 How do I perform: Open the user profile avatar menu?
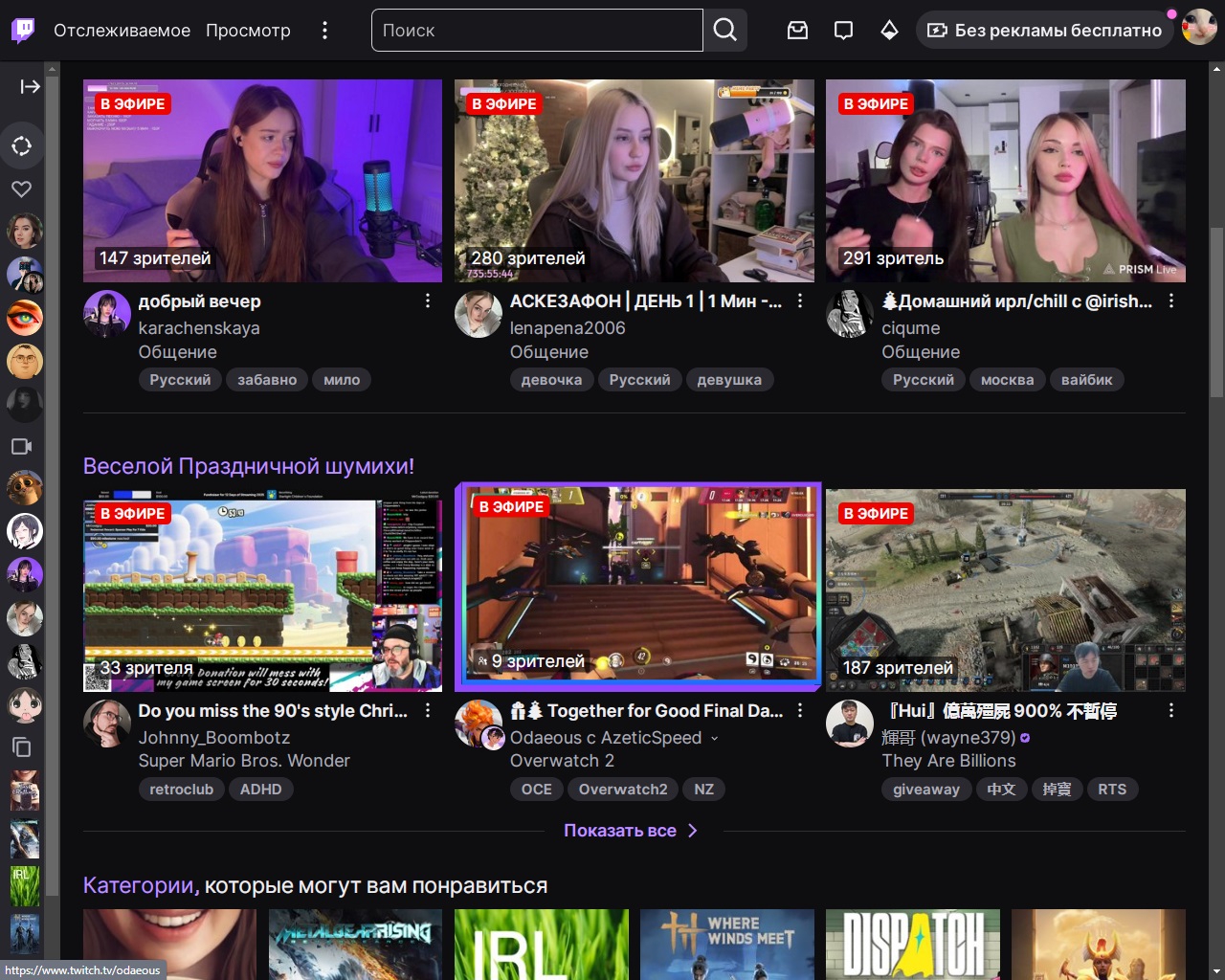[1199, 28]
